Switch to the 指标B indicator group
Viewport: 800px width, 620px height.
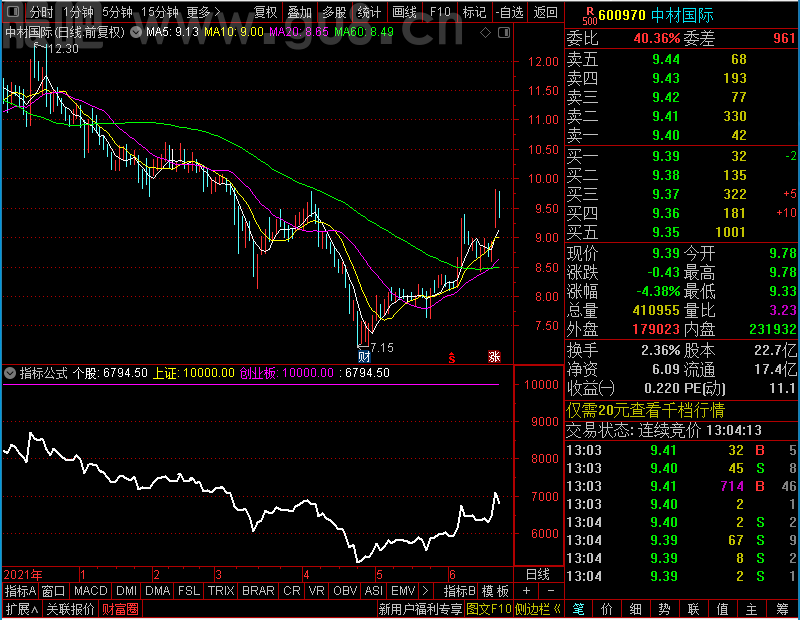pyautogui.click(x=460, y=591)
